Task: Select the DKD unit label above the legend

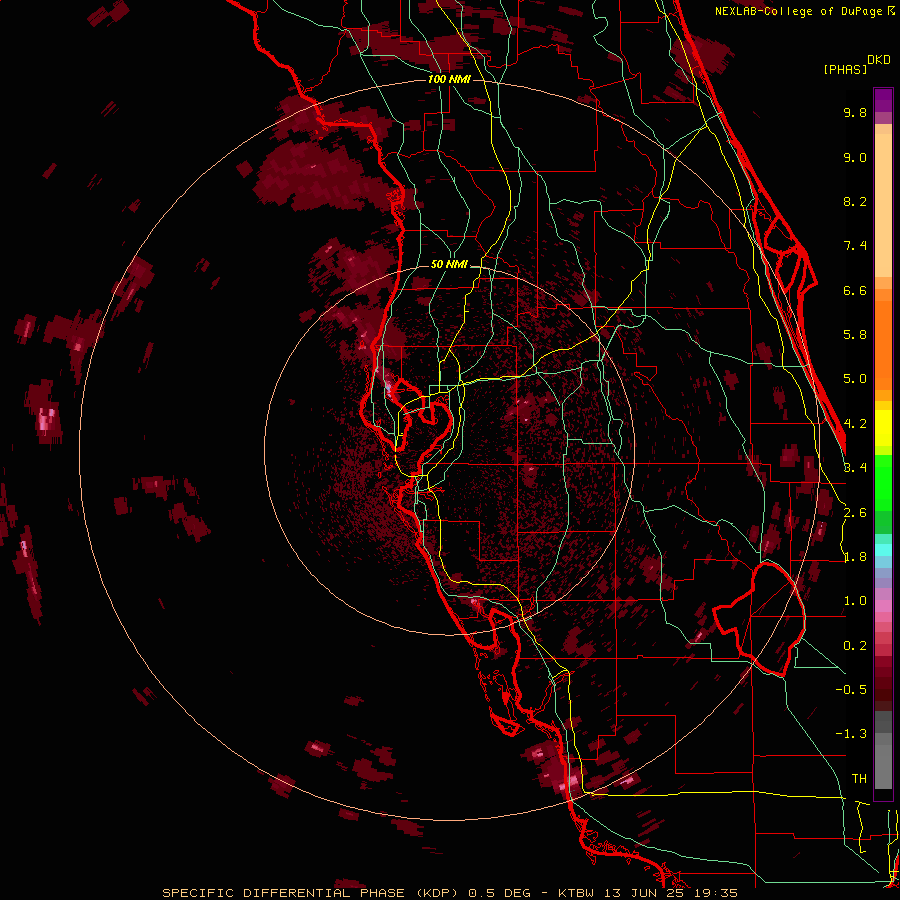Action: (879, 60)
